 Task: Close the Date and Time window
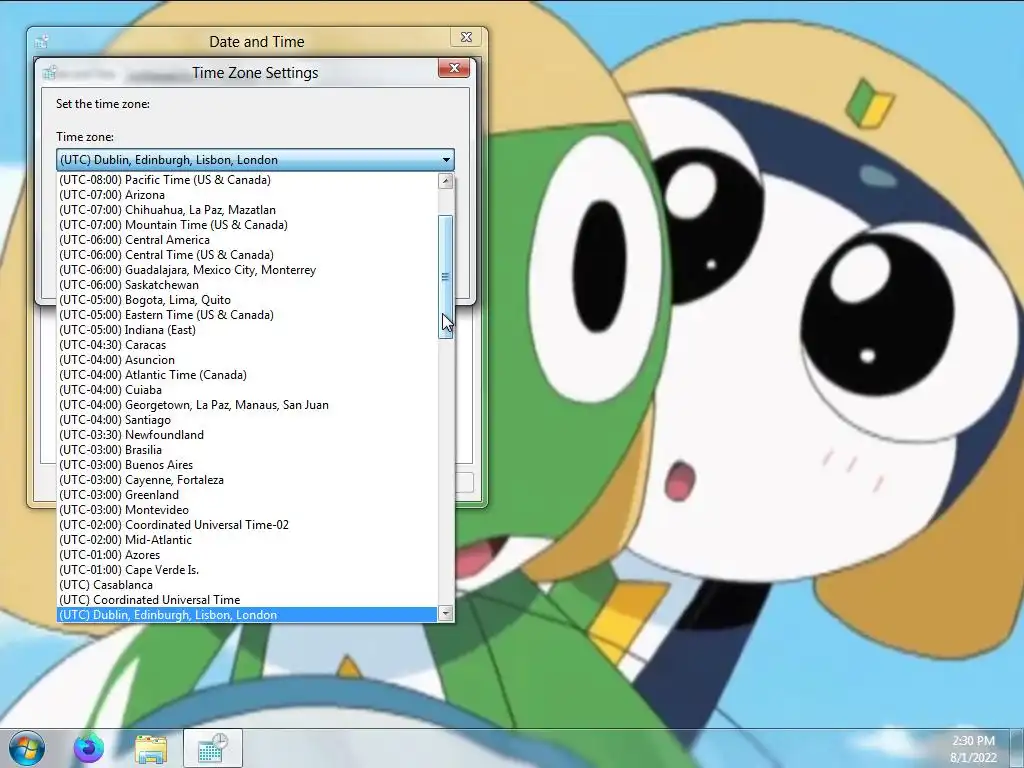[466, 37]
